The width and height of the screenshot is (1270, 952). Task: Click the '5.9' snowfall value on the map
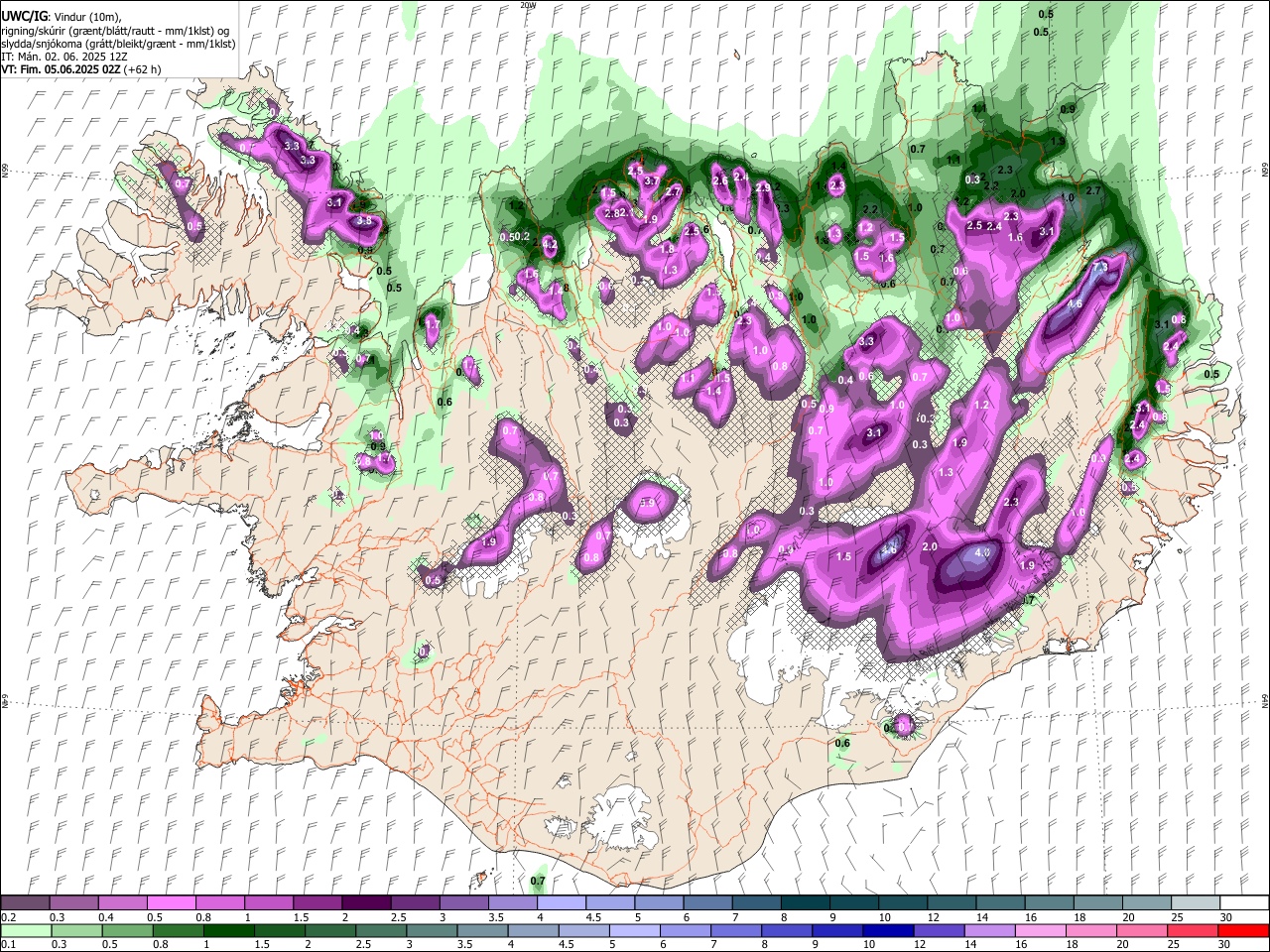[648, 504]
